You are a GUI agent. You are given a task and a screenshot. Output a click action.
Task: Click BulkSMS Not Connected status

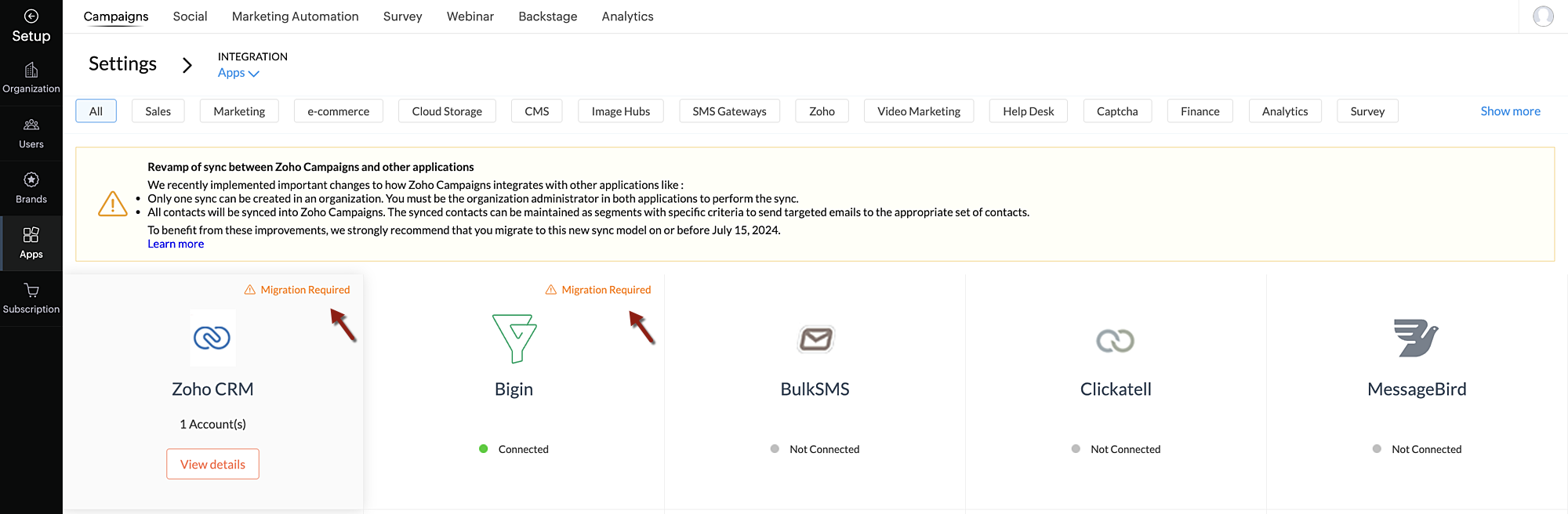(x=815, y=449)
